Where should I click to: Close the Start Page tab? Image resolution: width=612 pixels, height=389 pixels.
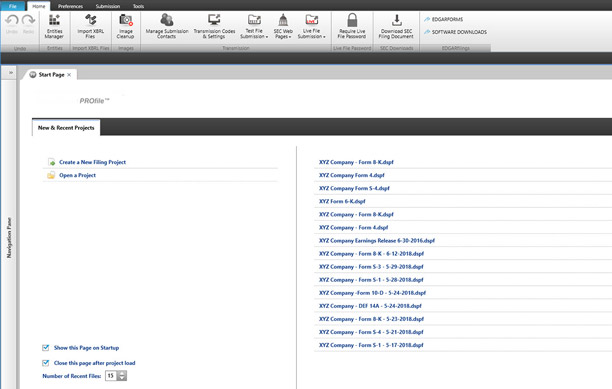coord(69,75)
